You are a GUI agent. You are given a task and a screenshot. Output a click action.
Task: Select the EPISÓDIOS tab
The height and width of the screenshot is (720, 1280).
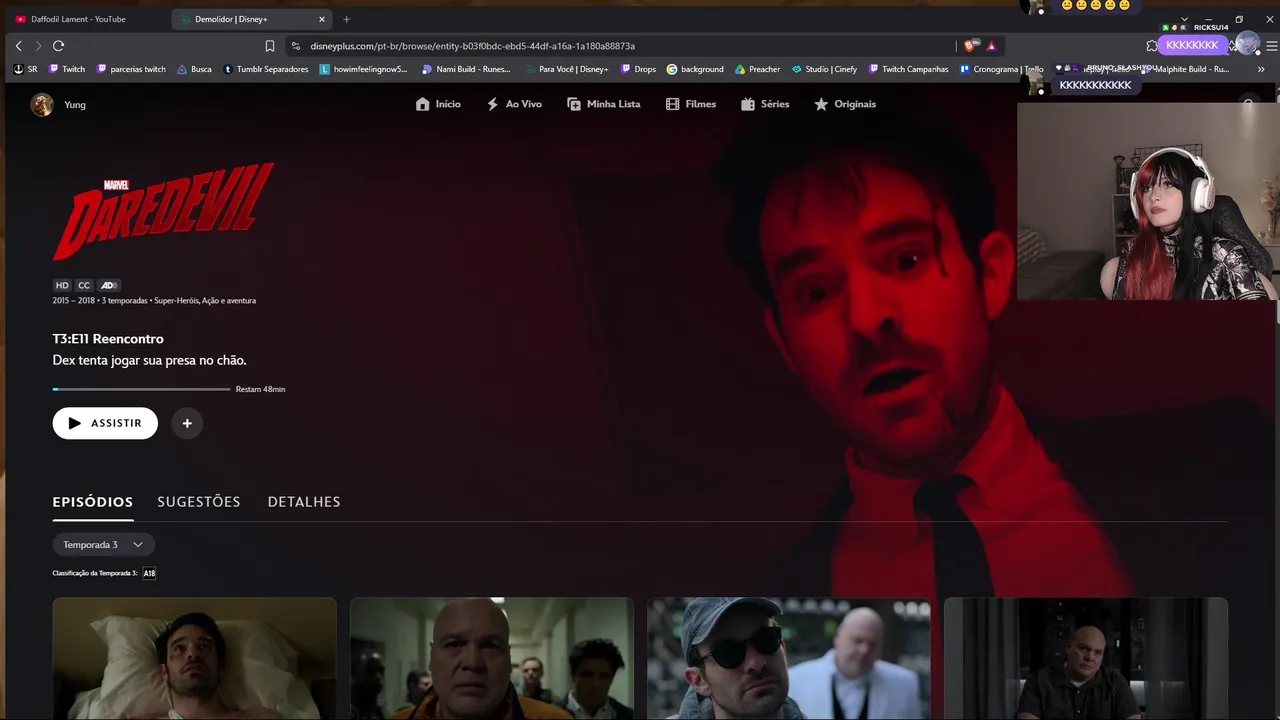coord(93,502)
